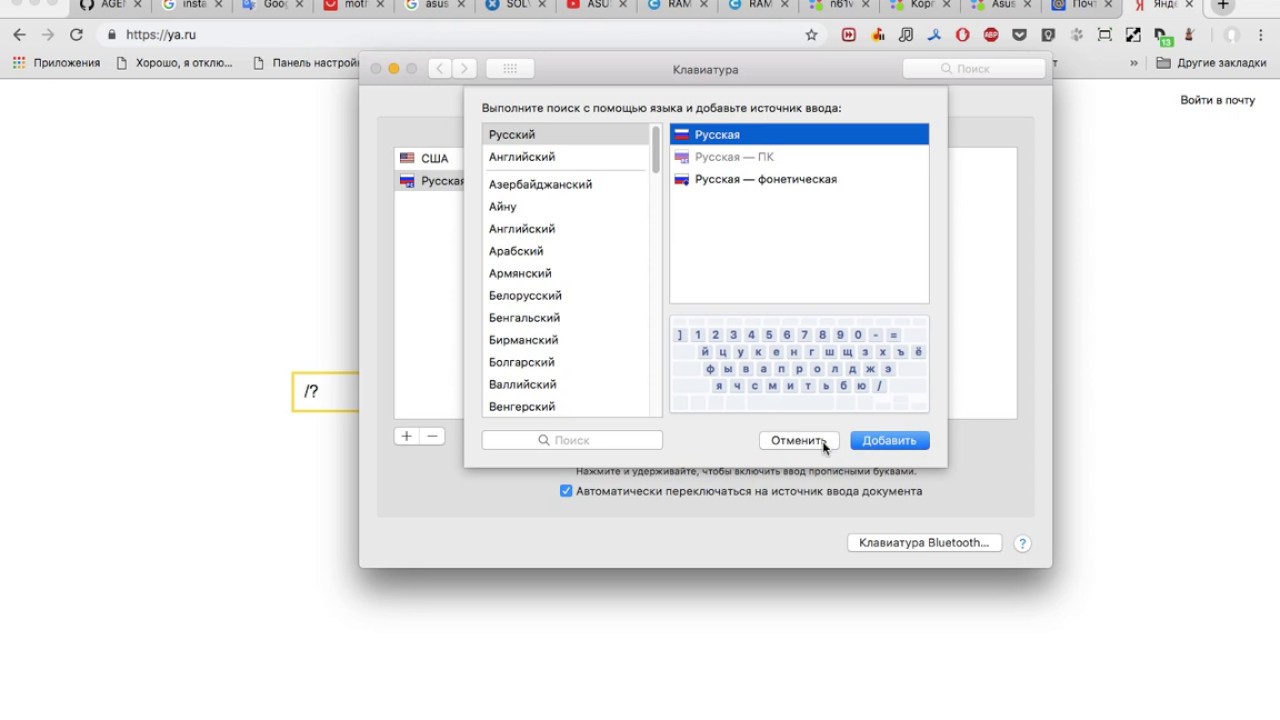The height and width of the screenshot is (720, 1280).
Task: Select Азербайджанский in the language list
Action: (565, 184)
